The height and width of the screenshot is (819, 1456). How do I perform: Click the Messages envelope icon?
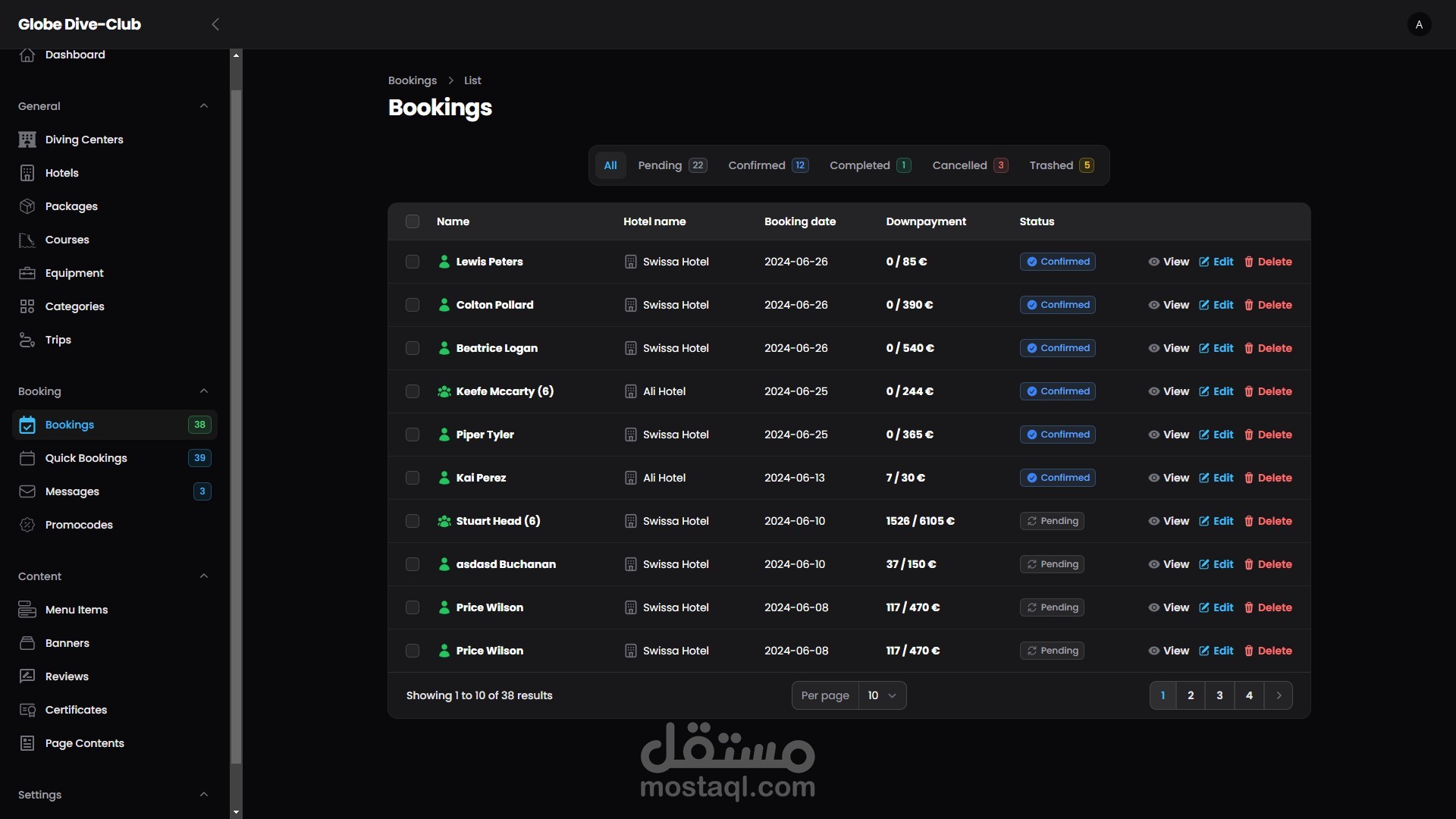27,491
